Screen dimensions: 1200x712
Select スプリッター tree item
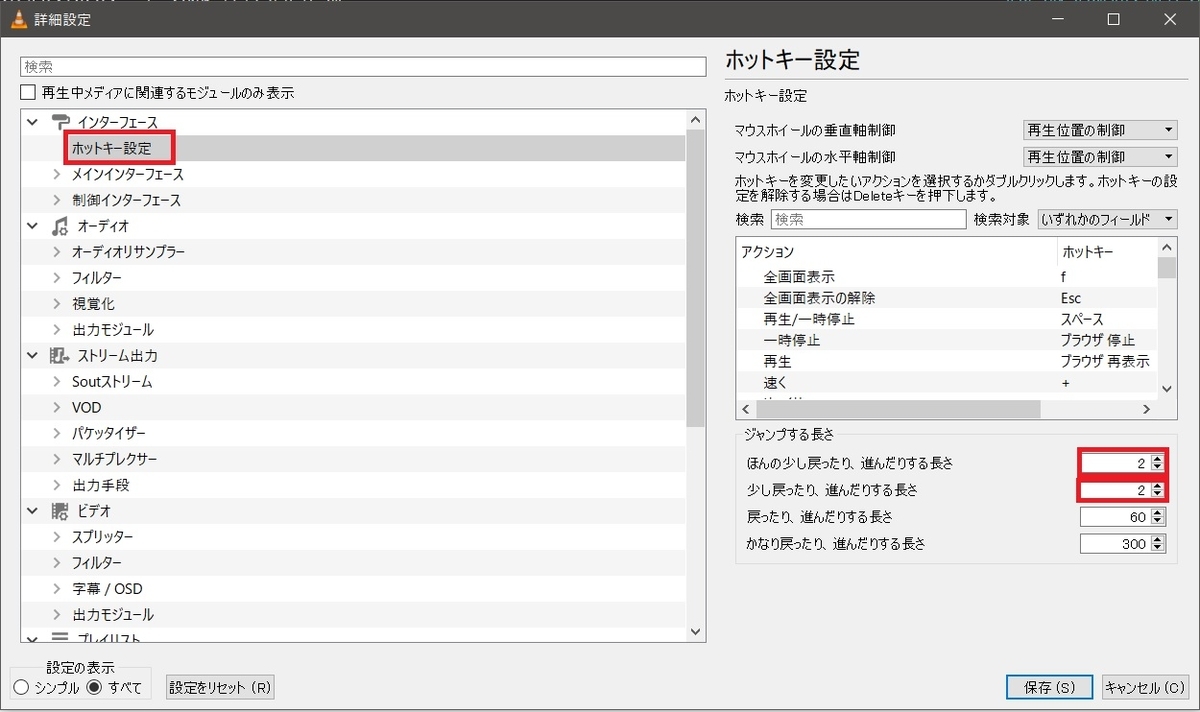point(103,537)
